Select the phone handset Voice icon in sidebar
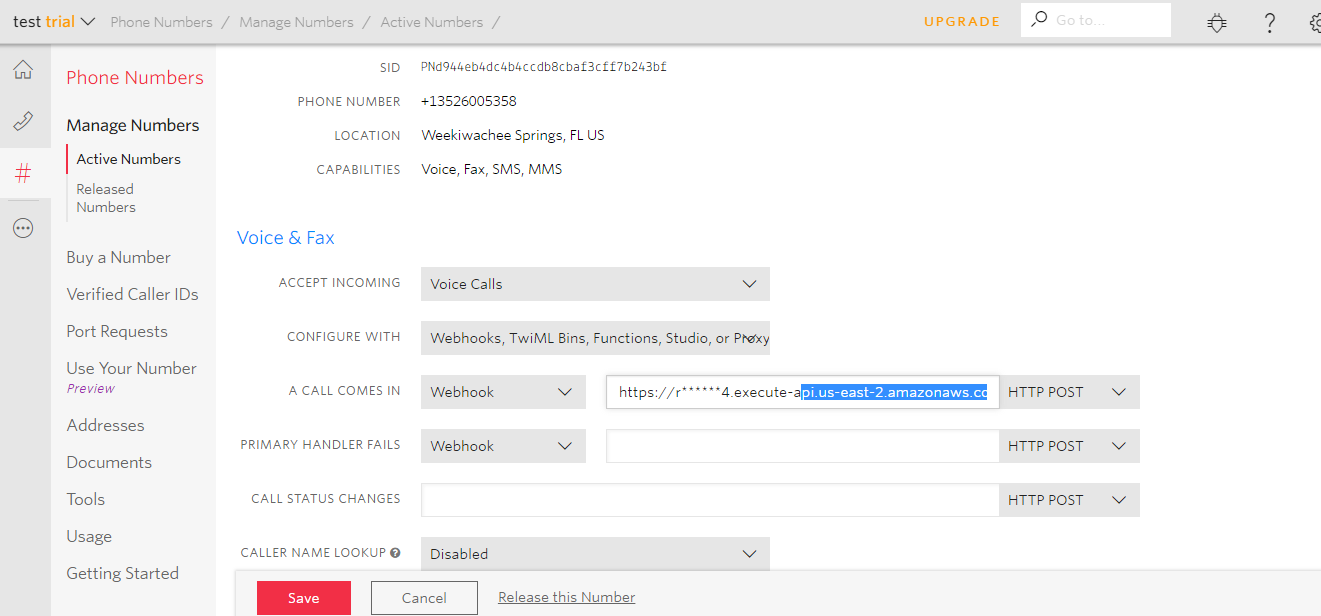 coord(24,120)
